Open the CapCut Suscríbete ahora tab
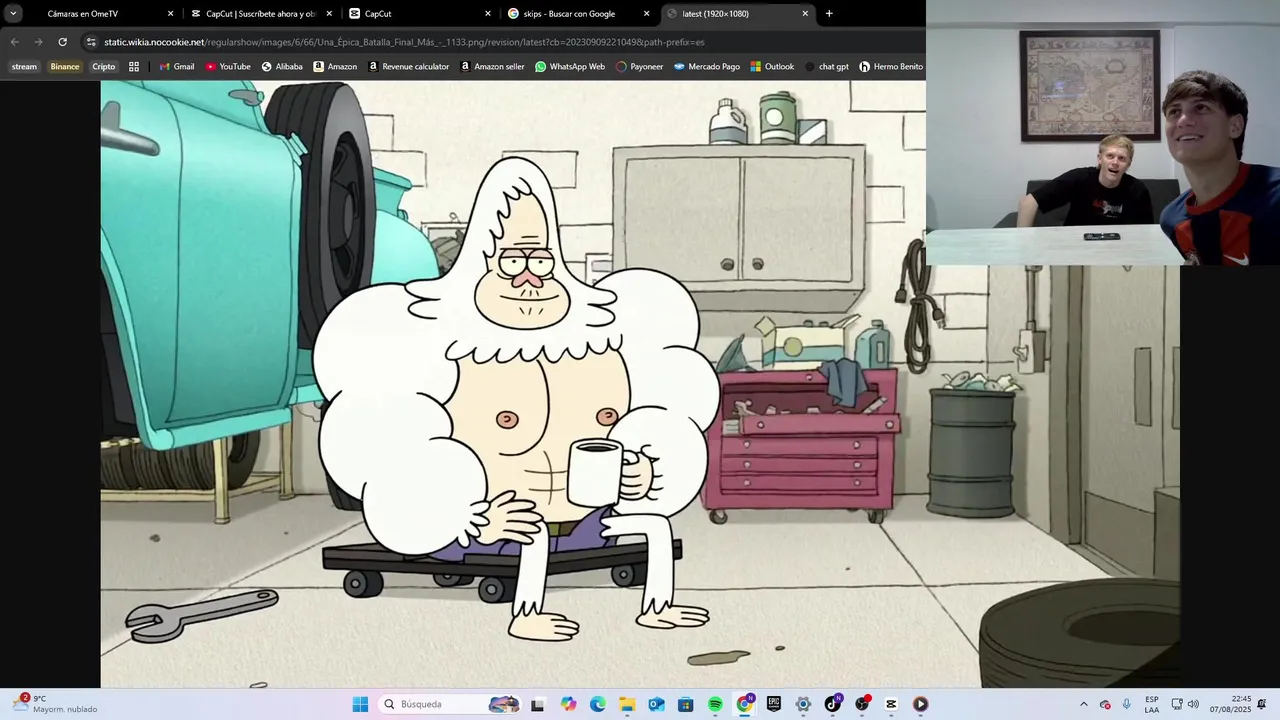This screenshot has width=1280, height=720. 260,14
